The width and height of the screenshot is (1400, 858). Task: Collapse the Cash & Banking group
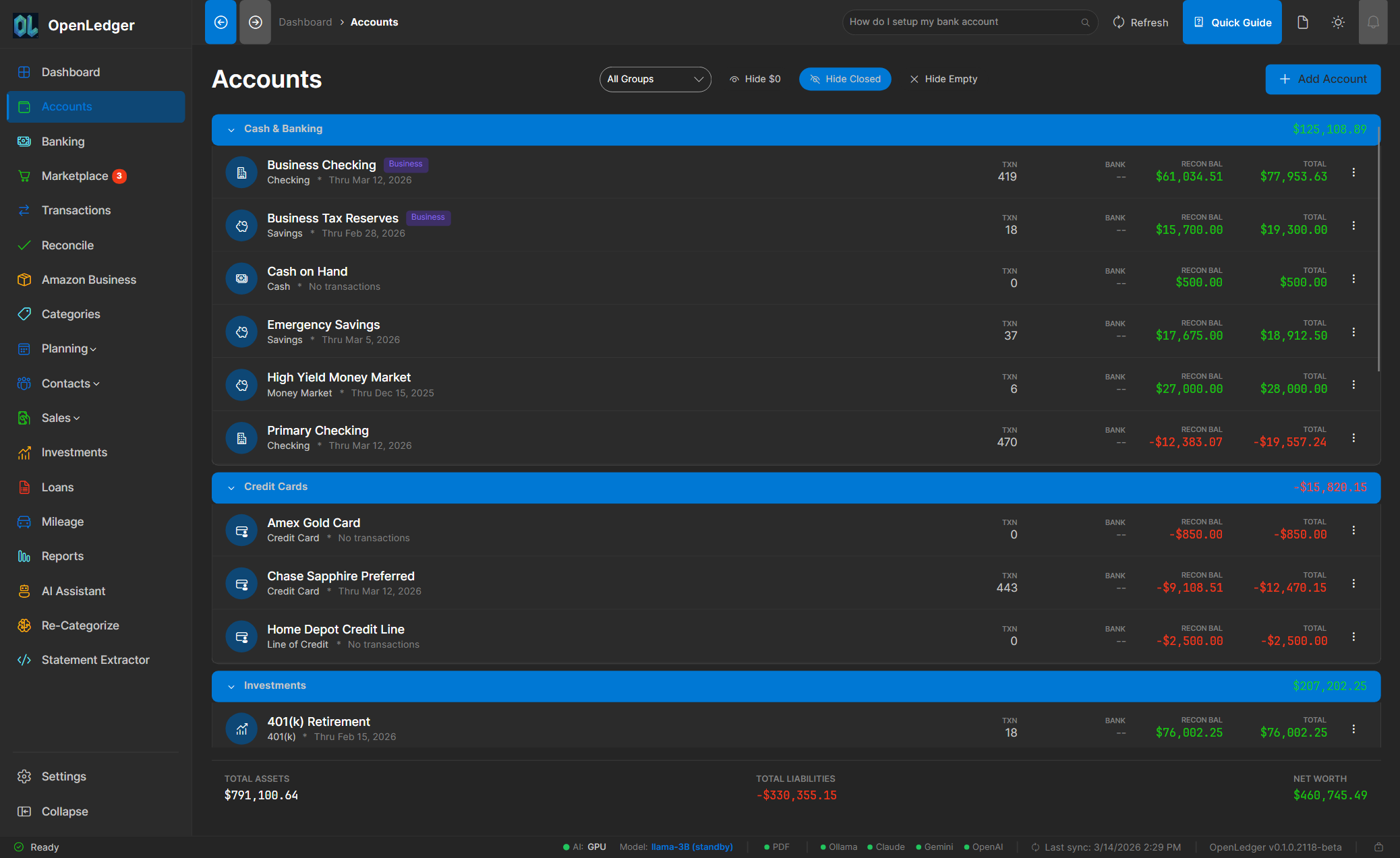tap(231, 129)
